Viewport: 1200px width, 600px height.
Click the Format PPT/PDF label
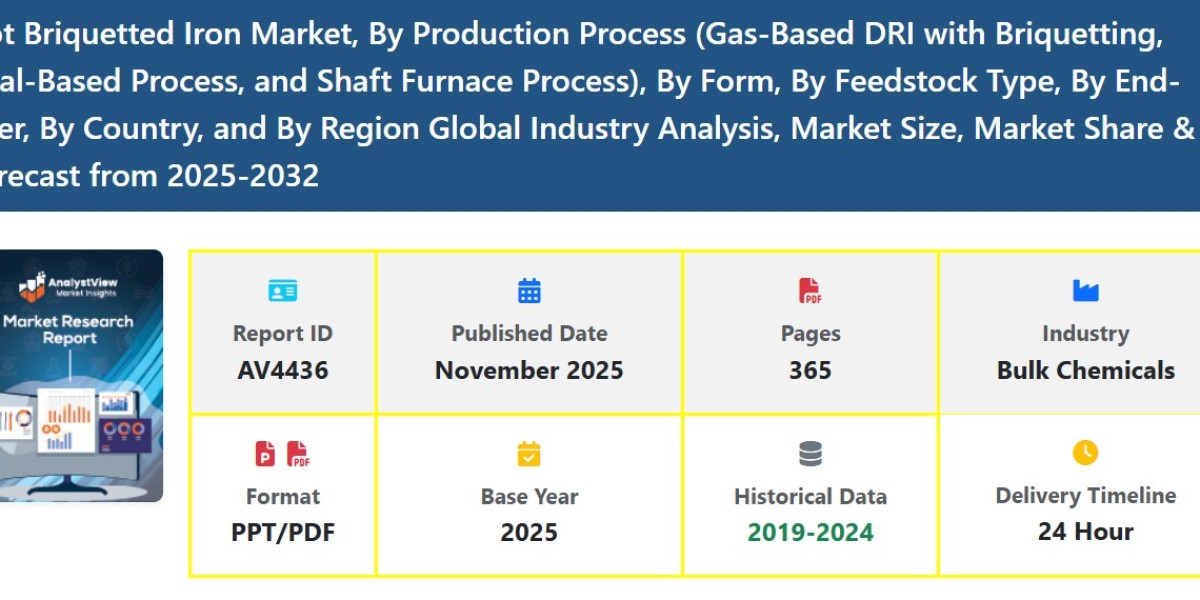tap(283, 532)
